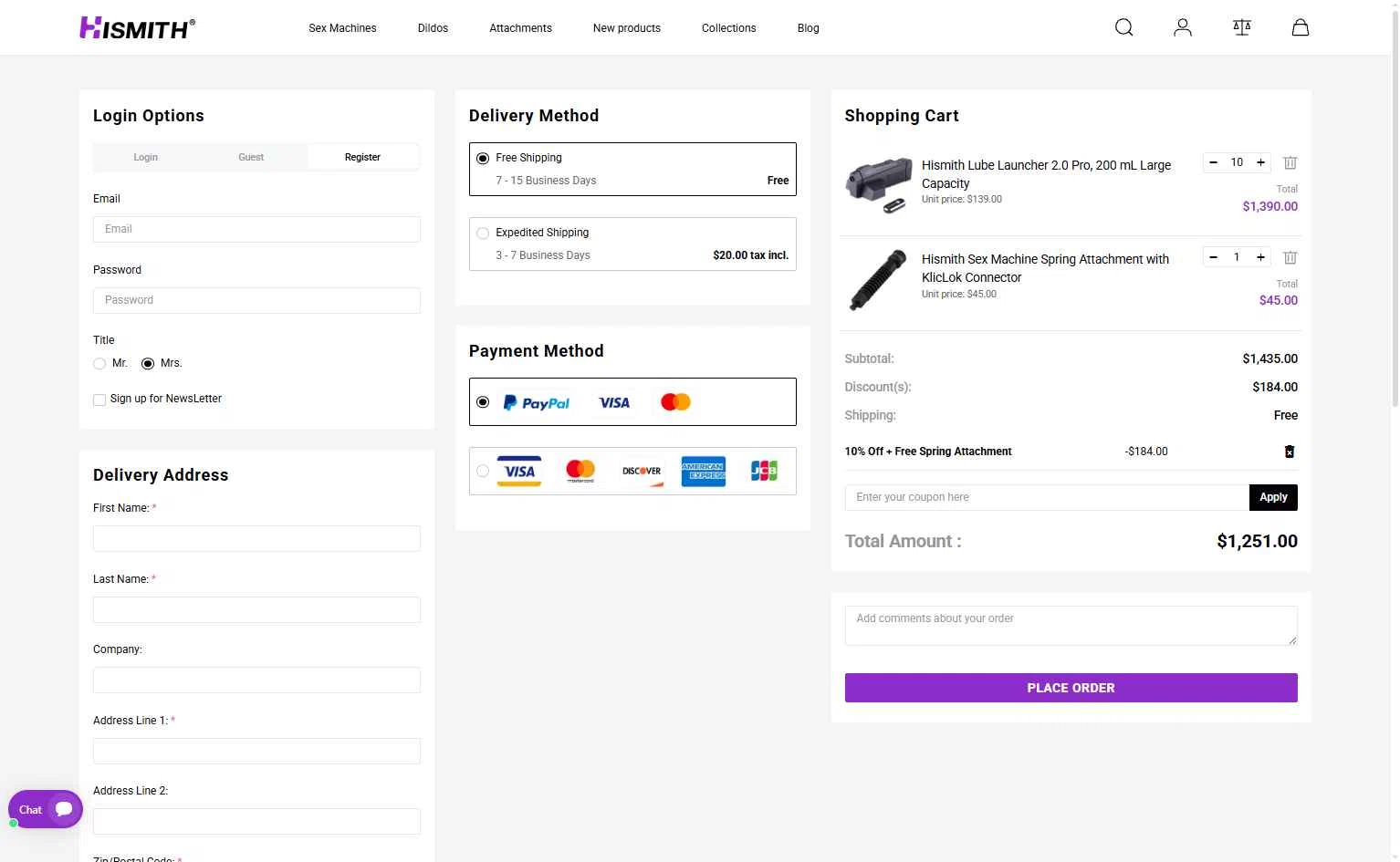This screenshot has height=862, width=1400.
Task: Open Blog menu item
Action: click(x=808, y=28)
